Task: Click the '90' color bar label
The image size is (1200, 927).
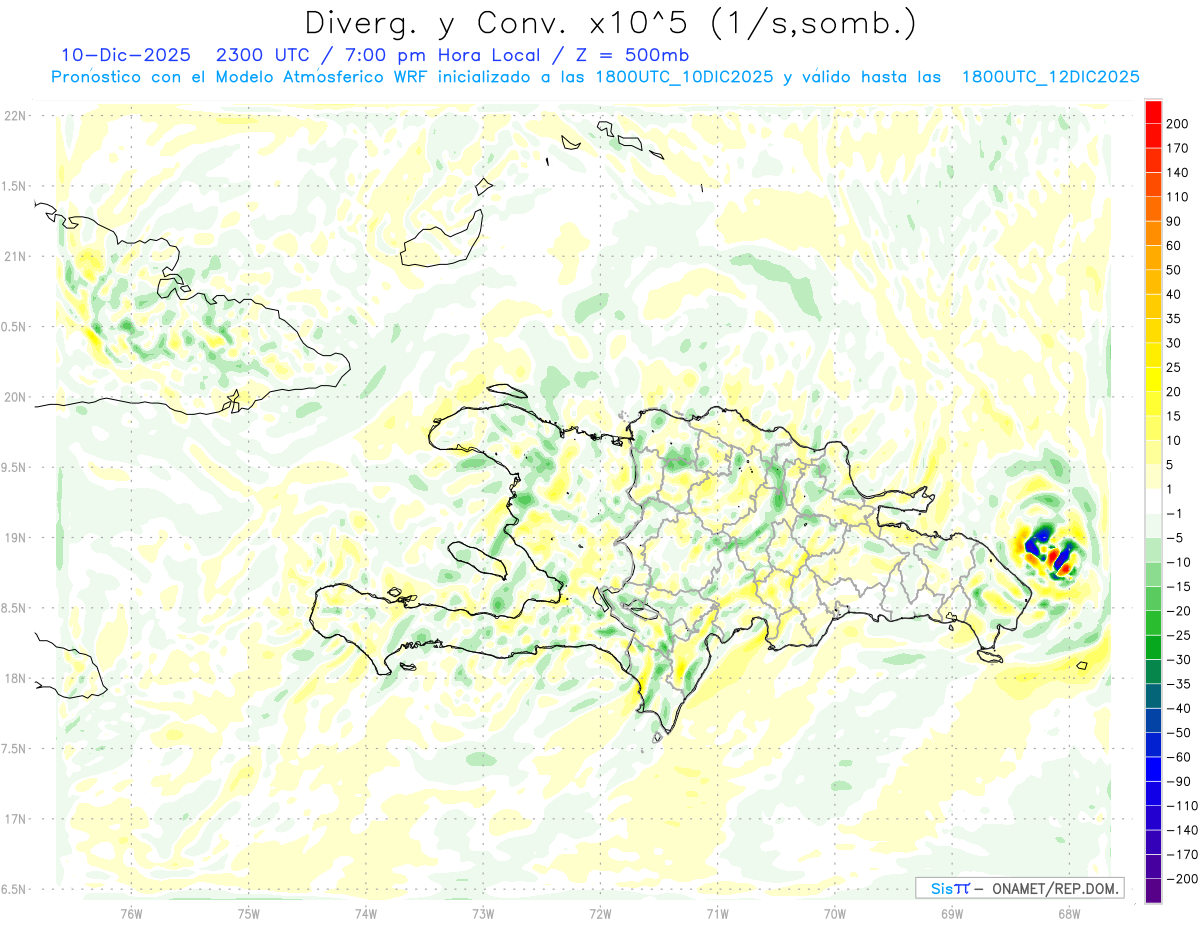Action: [x=1175, y=221]
